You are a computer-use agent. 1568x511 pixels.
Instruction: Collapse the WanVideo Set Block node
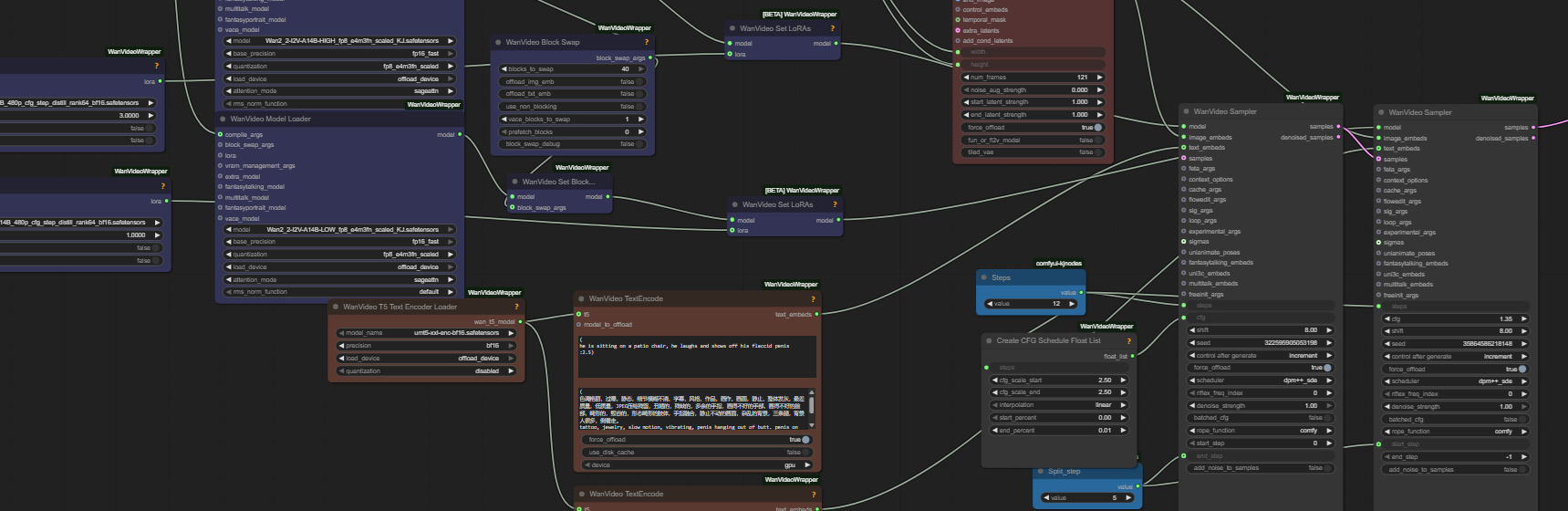coord(514,182)
